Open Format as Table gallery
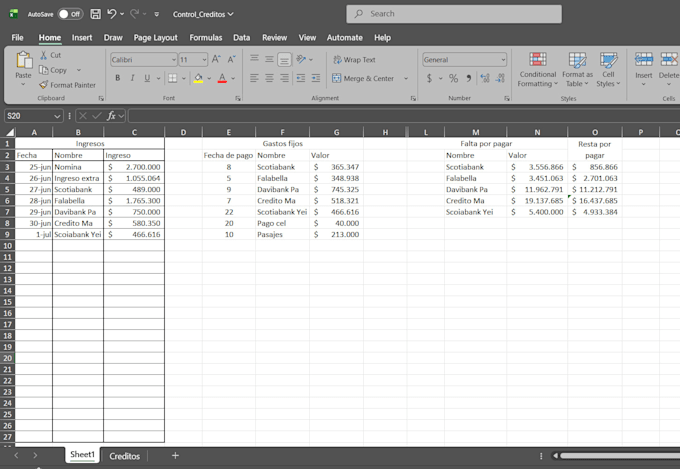This screenshot has width=680, height=469. point(577,69)
